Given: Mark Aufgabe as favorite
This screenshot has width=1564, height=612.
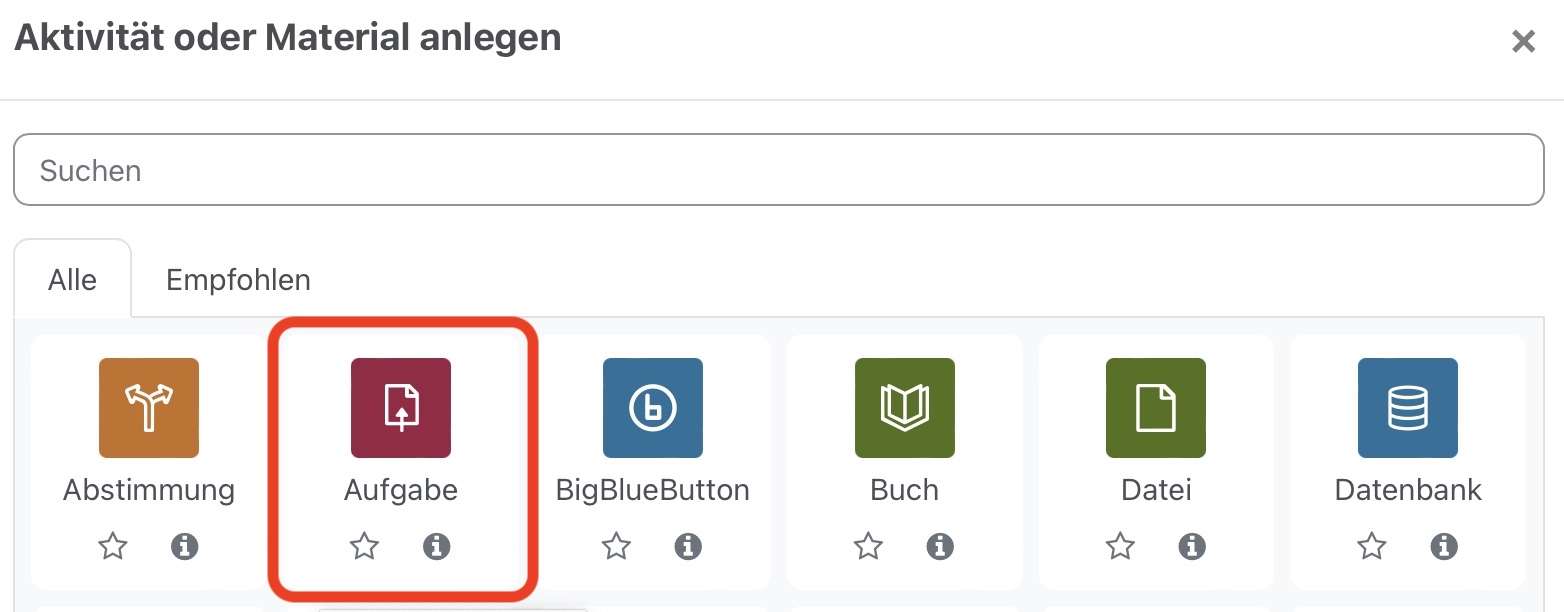Looking at the screenshot, I should click(364, 546).
